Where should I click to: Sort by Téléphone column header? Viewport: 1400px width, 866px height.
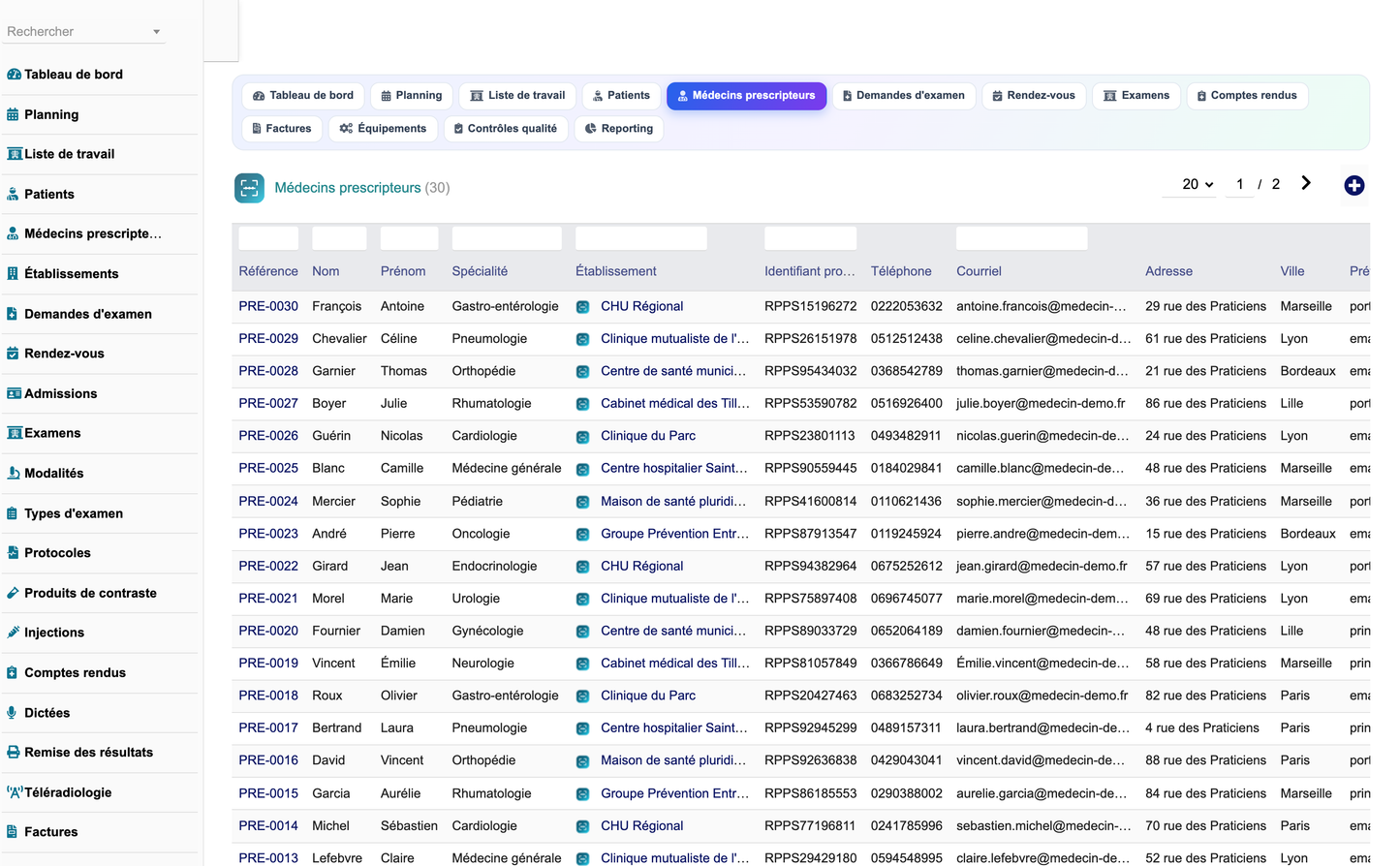901,271
